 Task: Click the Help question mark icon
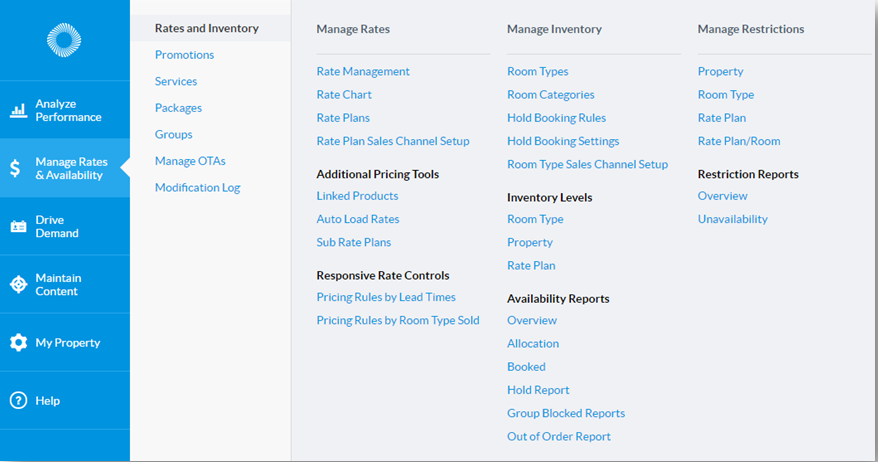click(x=18, y=401)
